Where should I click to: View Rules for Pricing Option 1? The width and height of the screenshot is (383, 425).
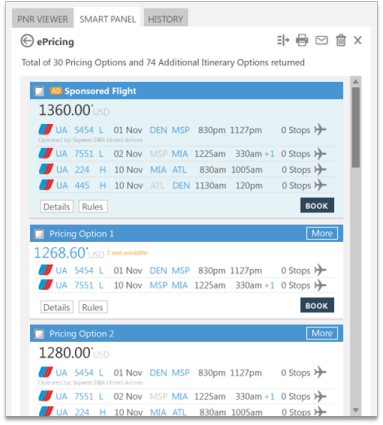pos(93,307)
